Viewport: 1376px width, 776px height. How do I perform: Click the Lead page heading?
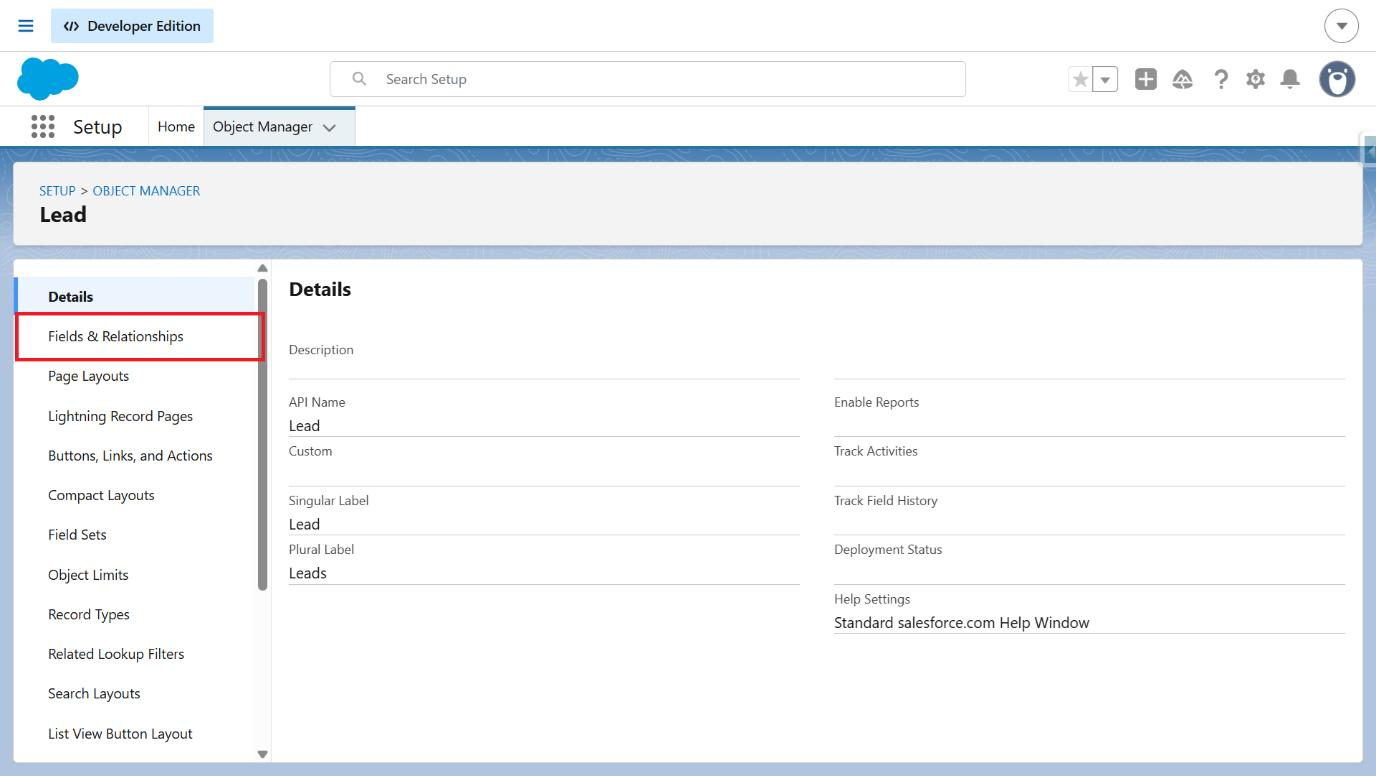click(x=63, y=215)
